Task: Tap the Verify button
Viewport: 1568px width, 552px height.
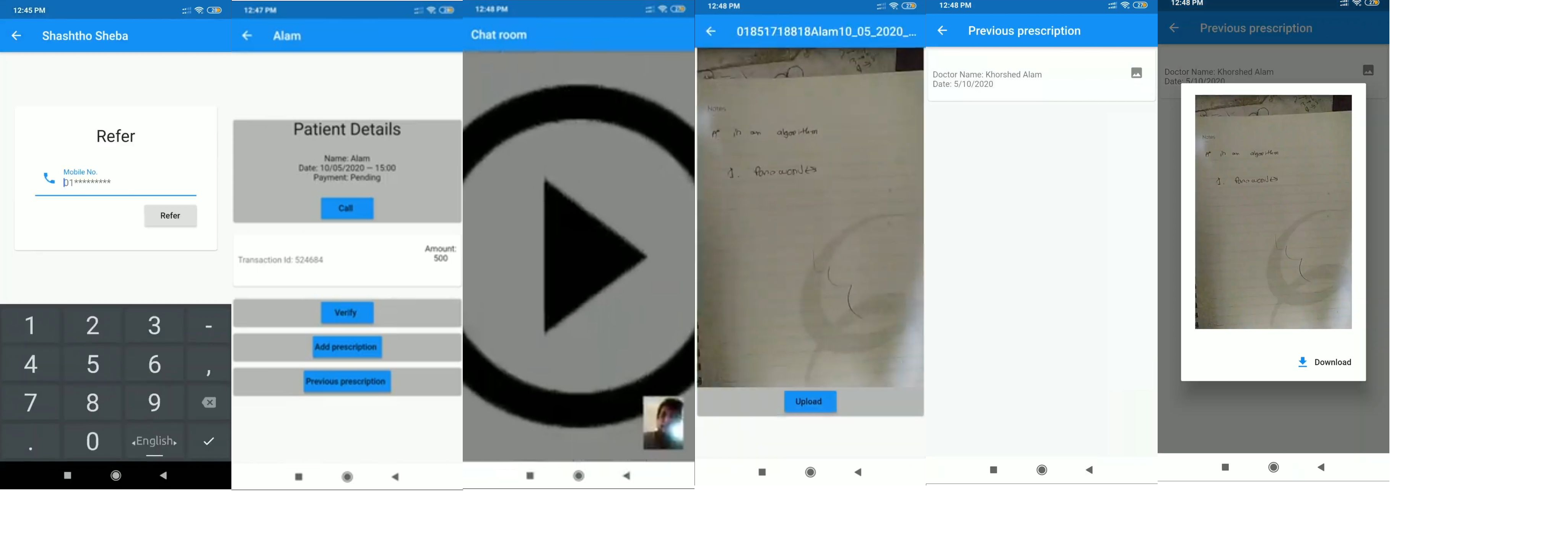Action: [346, 313]
